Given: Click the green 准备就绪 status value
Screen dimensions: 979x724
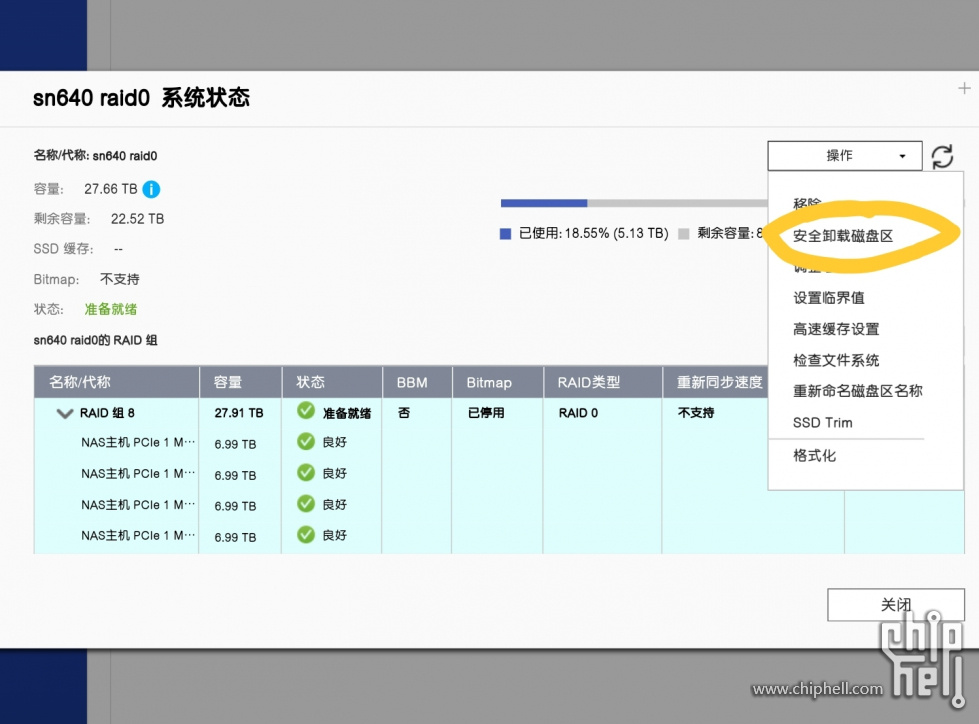Looking at the screenshot, I should 111,309.
